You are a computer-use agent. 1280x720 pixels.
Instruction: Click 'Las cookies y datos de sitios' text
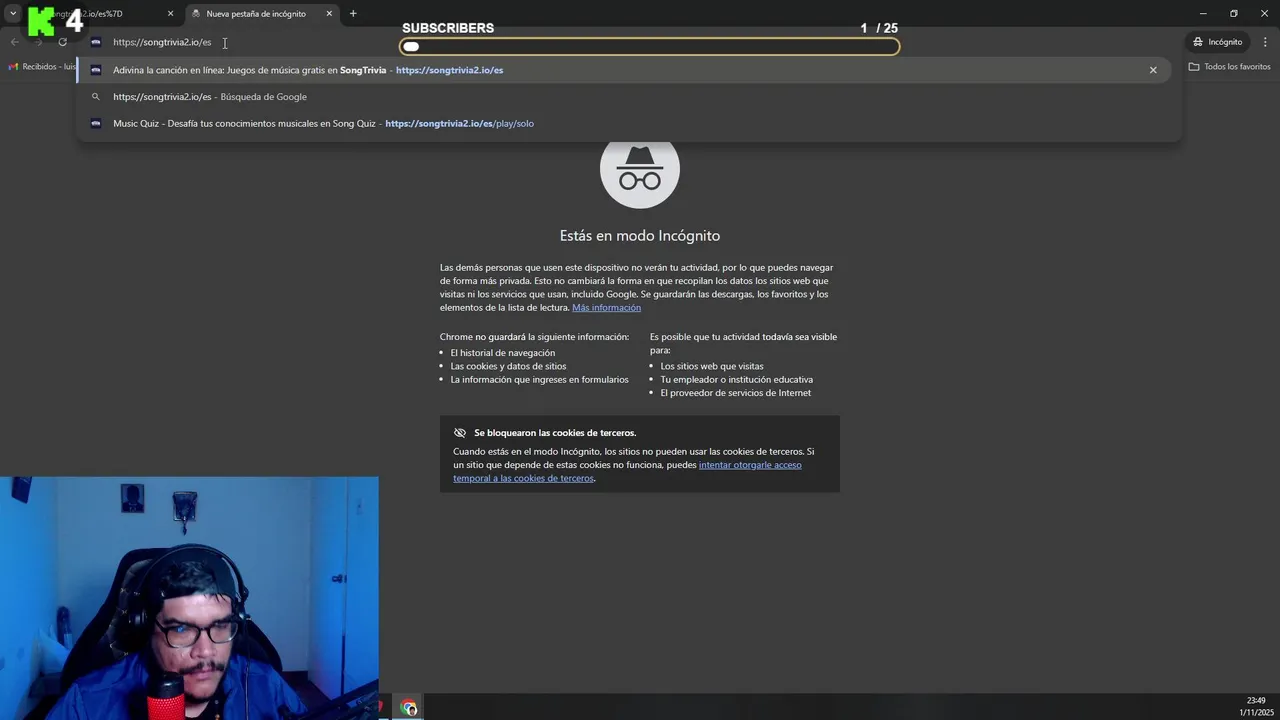coord(508,366)
